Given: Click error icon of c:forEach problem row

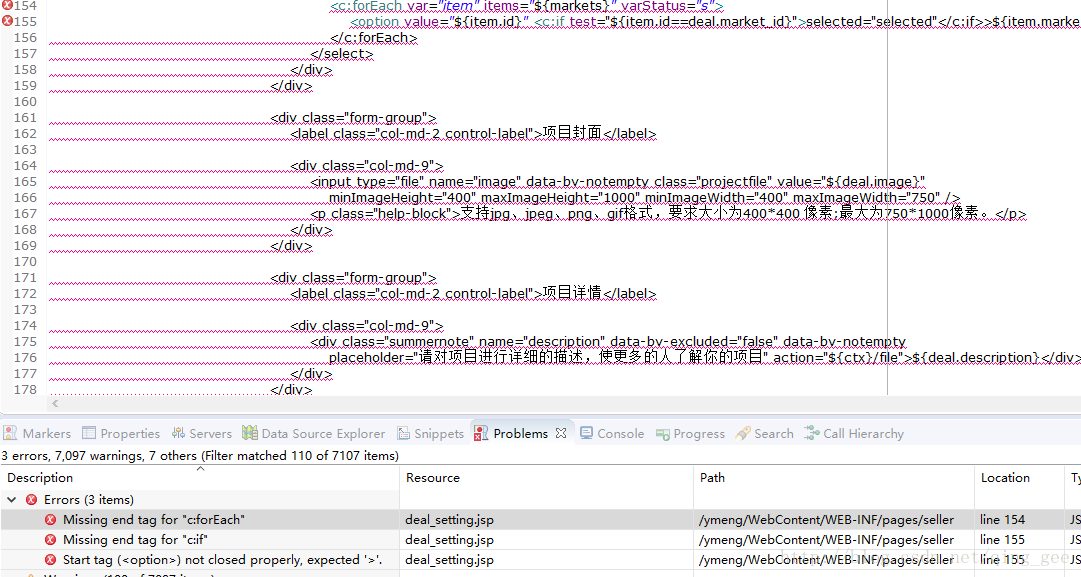Looking at the screenshot, I should coord(50,520).
